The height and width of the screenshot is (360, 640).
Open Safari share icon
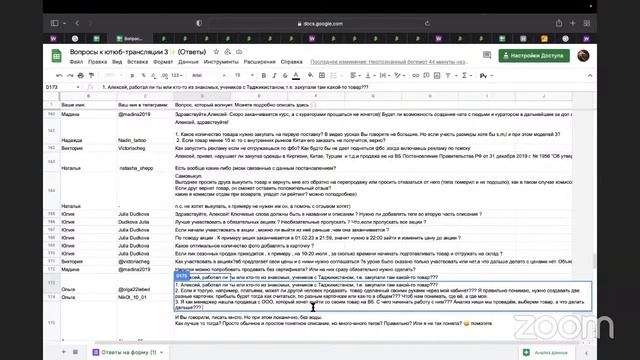(x=559, y=23)
